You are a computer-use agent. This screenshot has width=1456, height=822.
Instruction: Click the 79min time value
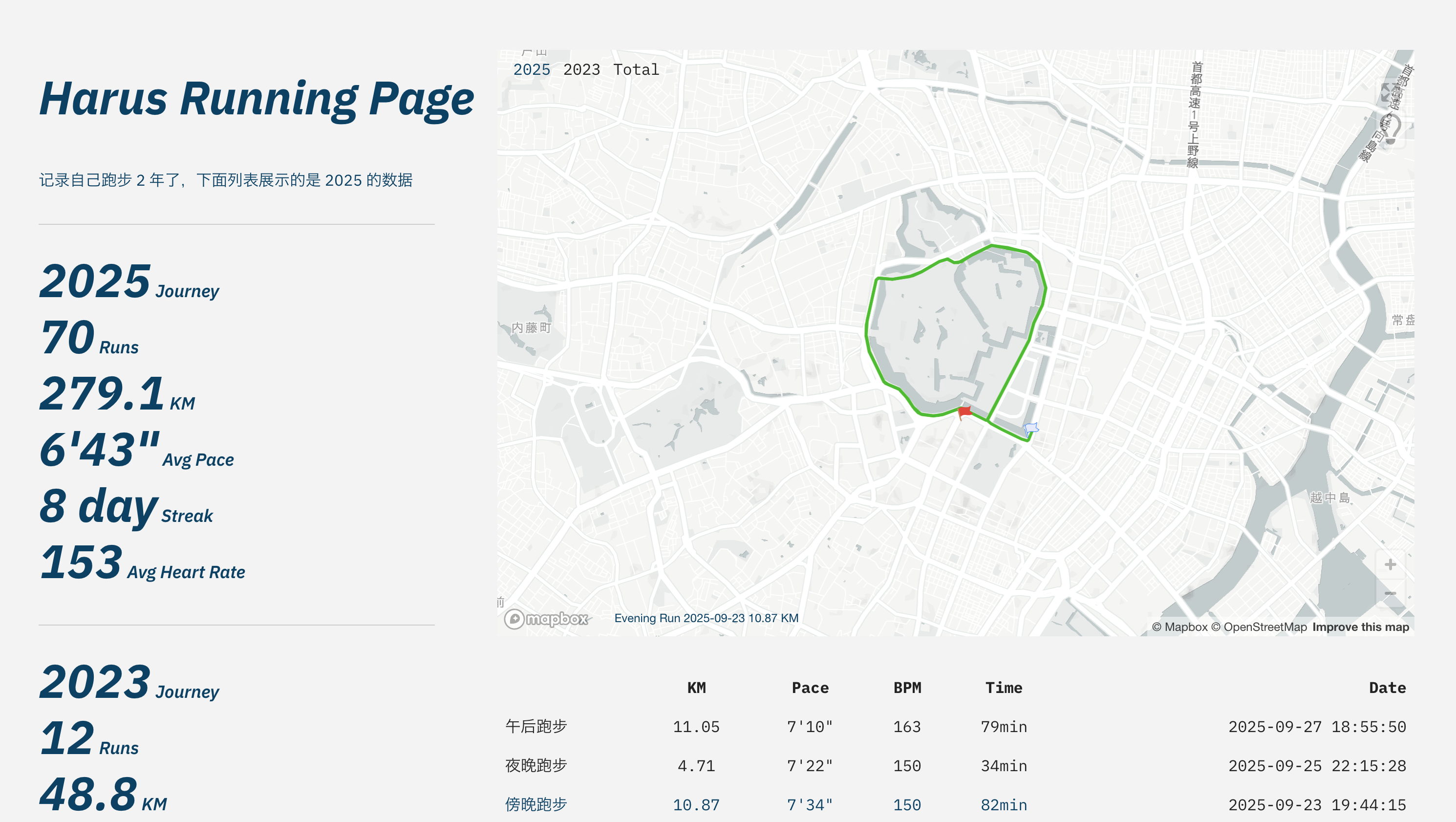[1004, 726]
